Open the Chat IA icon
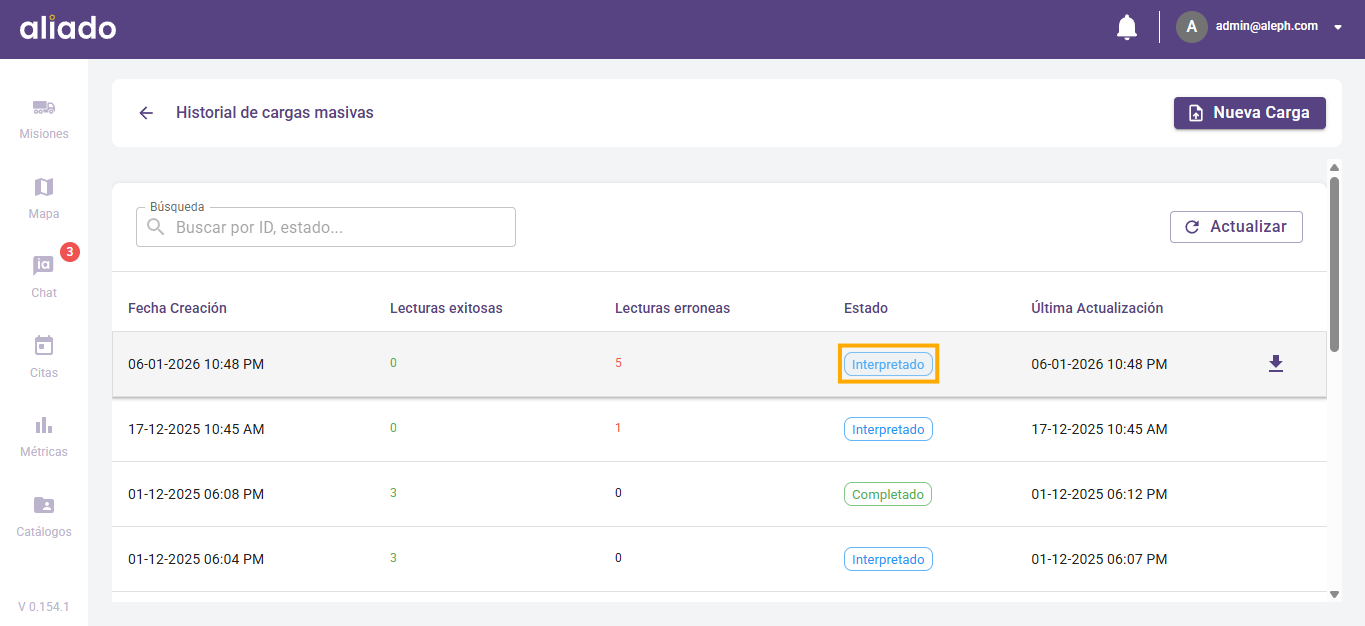Image resolution: width=1365 pixels, height=626 pixels. [43, 266]
